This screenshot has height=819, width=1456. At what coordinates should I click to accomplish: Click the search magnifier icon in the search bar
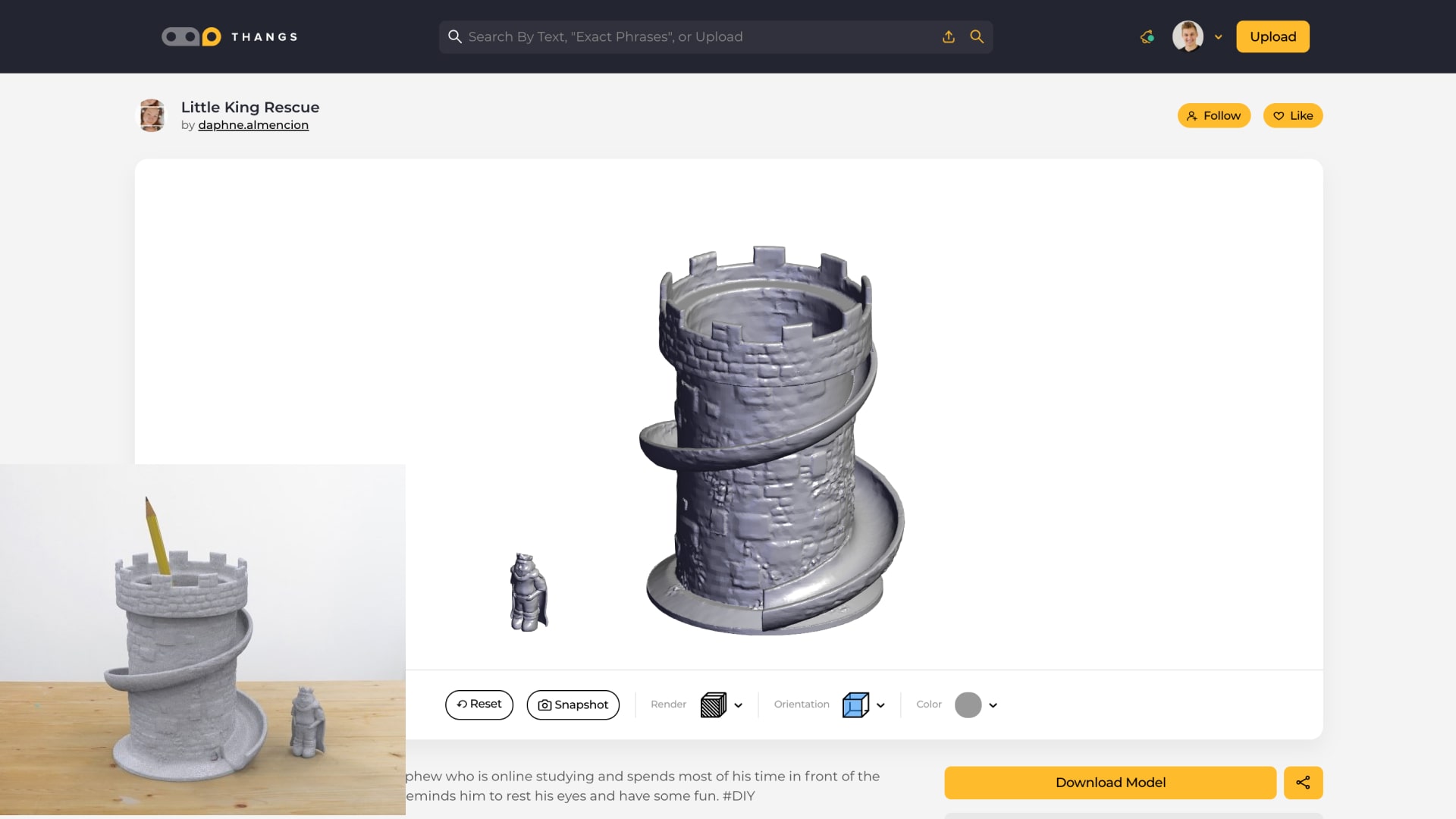[977, 36]
